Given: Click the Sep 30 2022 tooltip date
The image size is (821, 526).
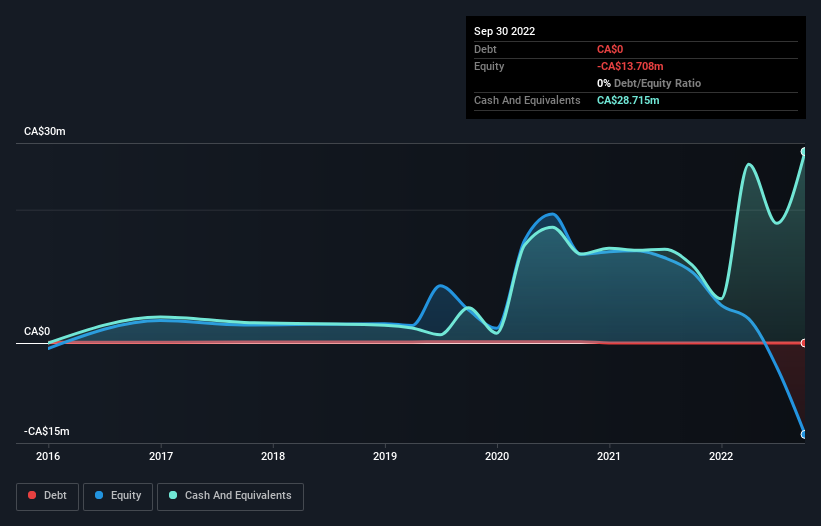Looking at the screenshot, I should click(505, 31).
